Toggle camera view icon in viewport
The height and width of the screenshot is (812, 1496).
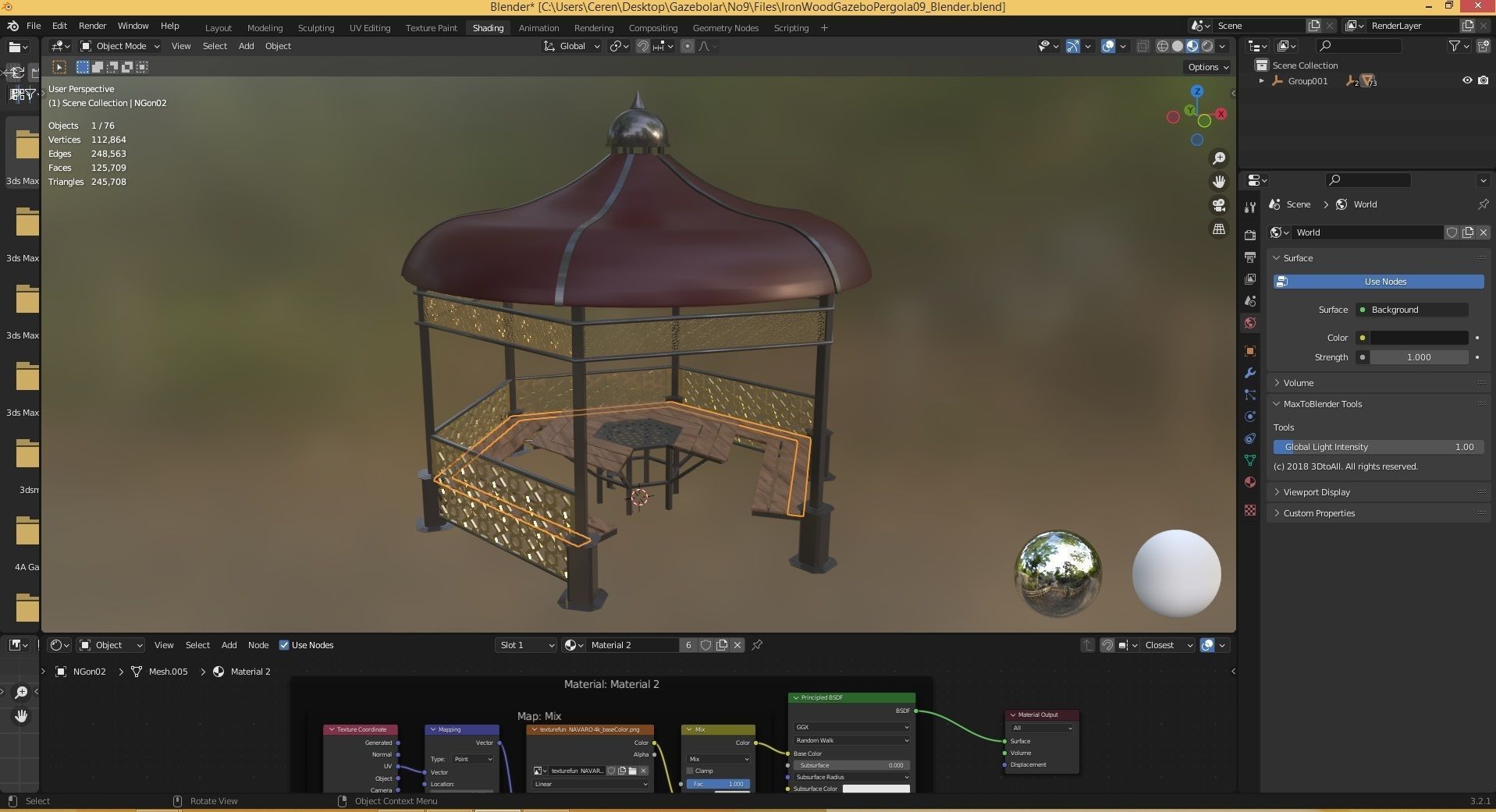tap(1219, 205)
